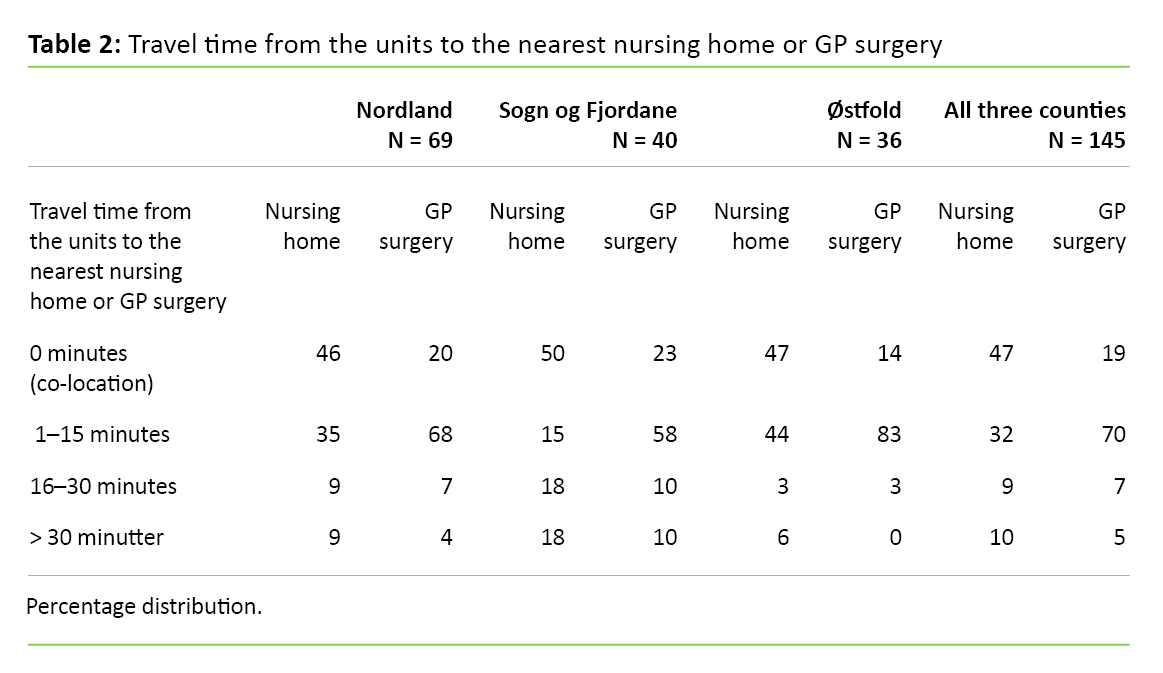Select the cell with value 68

tap(440, 434)
